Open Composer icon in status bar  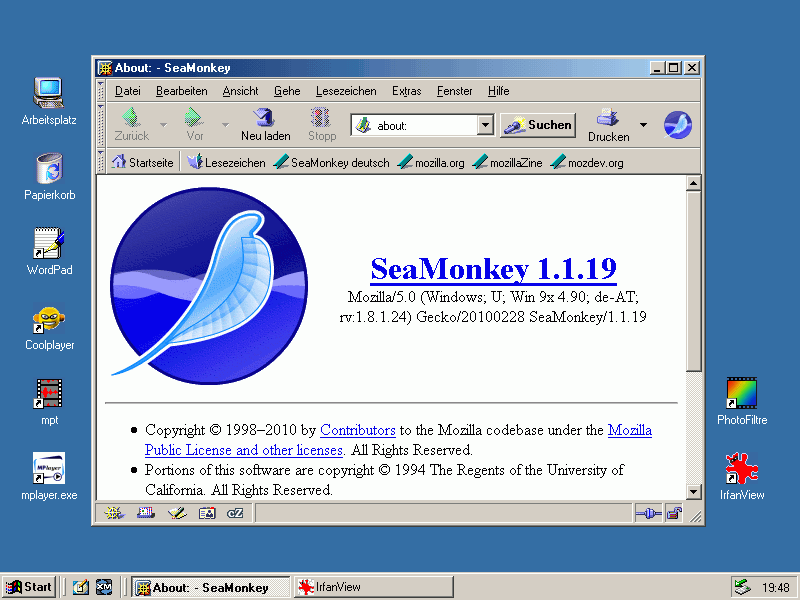point(177,513)
